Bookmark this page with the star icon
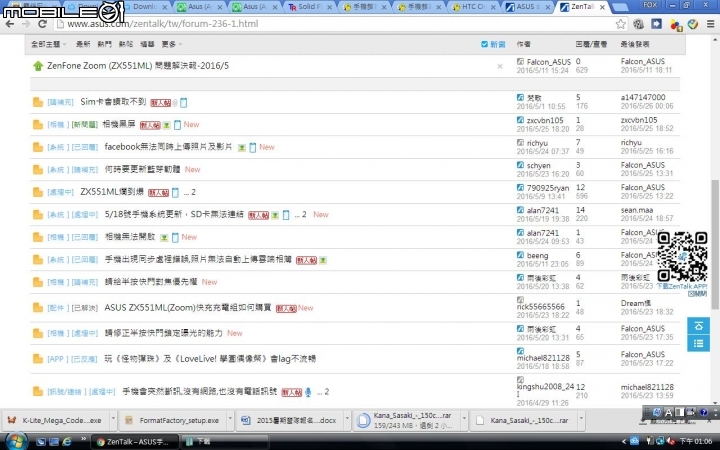This screenshot has width=720, height=450. 620,24
